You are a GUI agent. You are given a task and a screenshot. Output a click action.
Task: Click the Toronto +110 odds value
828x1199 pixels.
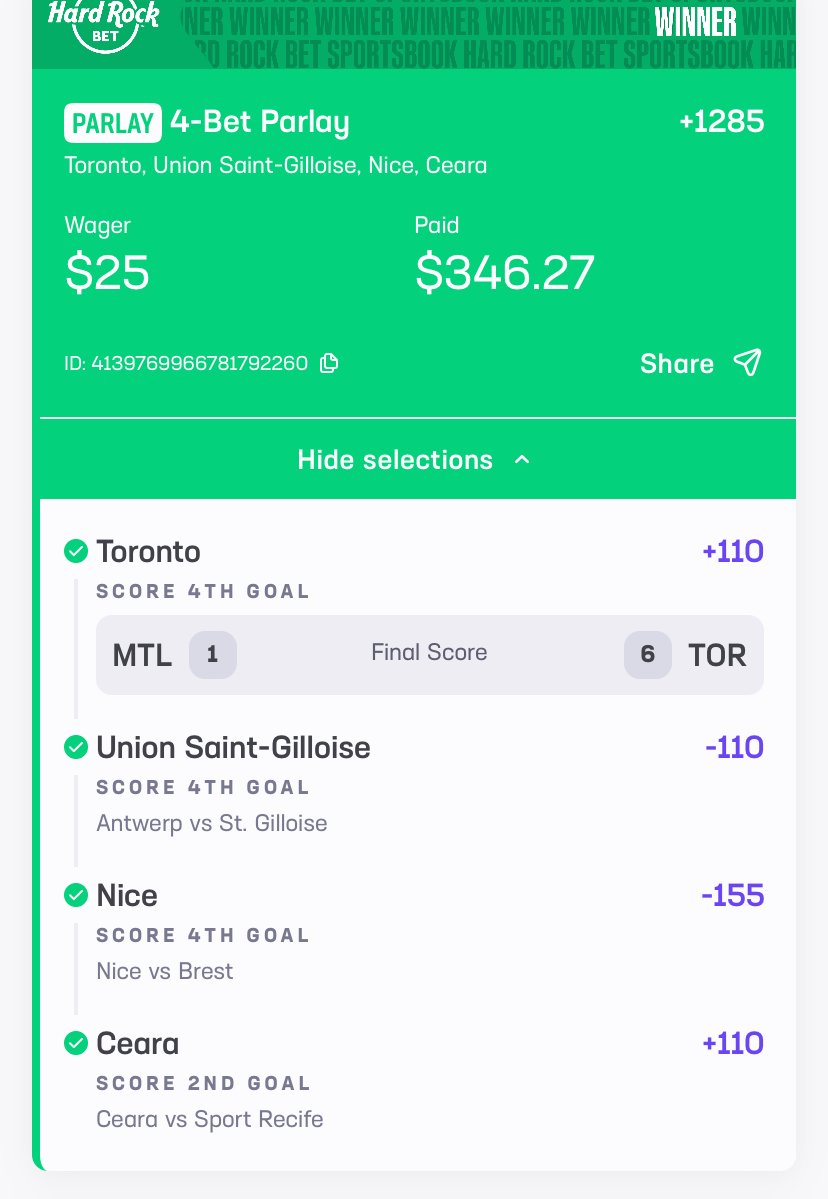(x=732, y=551)
